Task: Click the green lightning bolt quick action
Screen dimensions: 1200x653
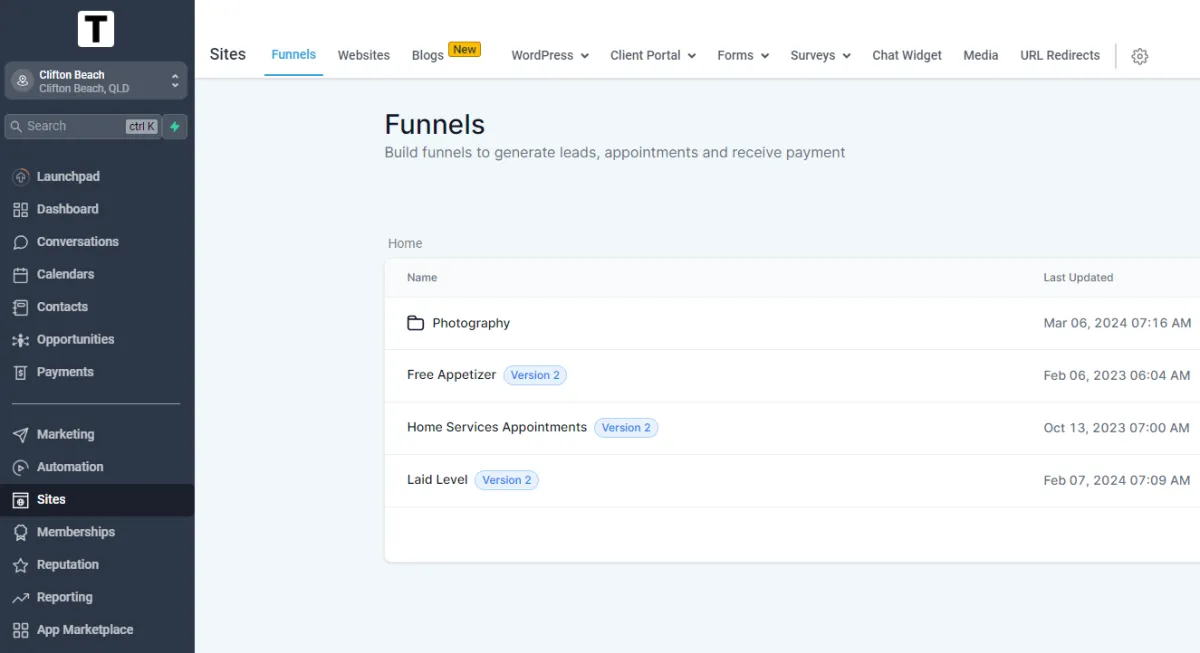Action: point(175,127)
